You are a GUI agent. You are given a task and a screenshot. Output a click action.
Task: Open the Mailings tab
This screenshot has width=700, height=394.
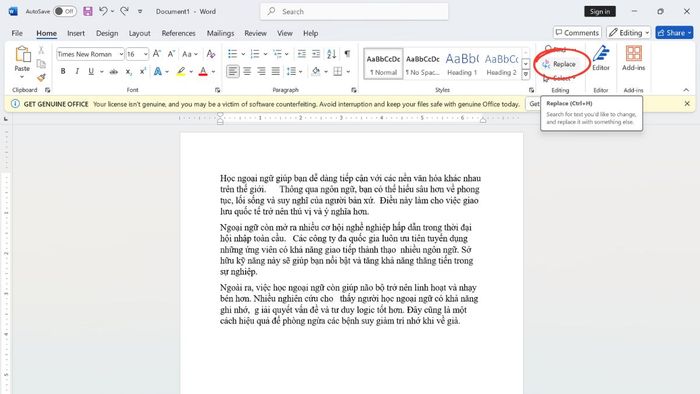coord(220,33)
